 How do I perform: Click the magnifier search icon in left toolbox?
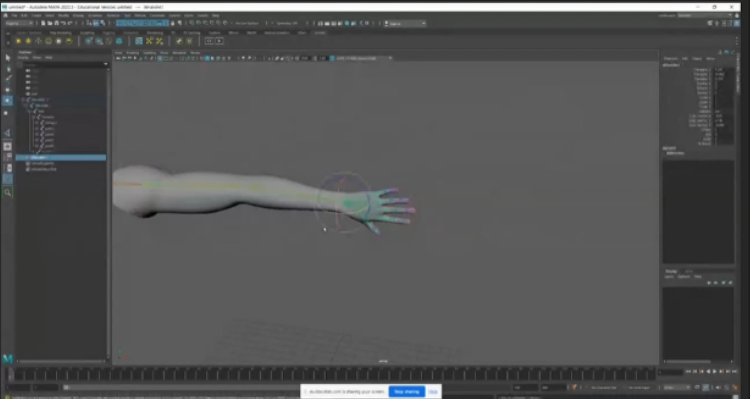(x=7, y=192)
